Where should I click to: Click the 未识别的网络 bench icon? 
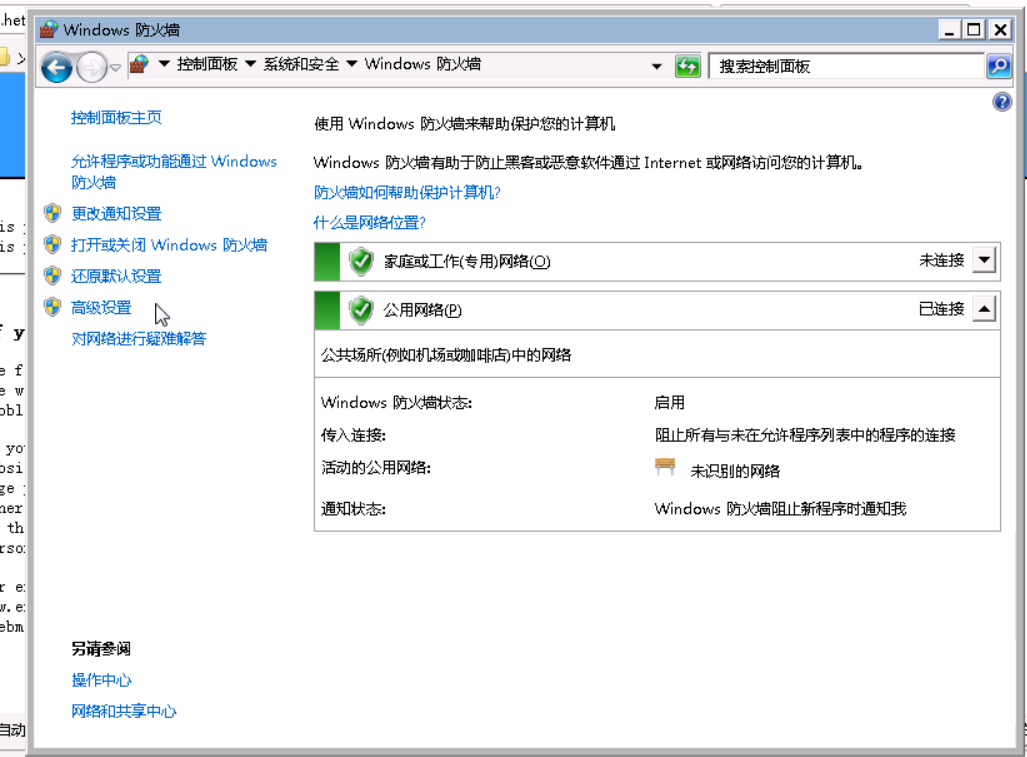click(x=665, y=467)
